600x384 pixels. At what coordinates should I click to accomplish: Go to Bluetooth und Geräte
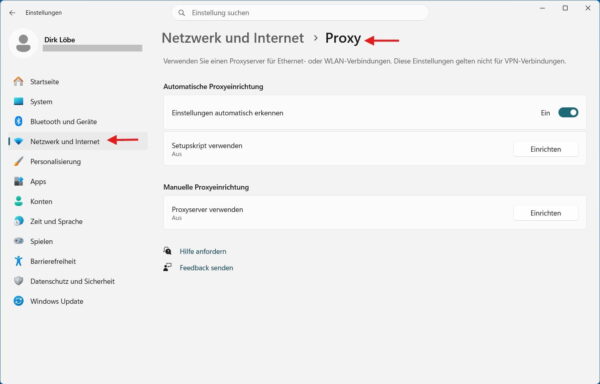(78, 121)
